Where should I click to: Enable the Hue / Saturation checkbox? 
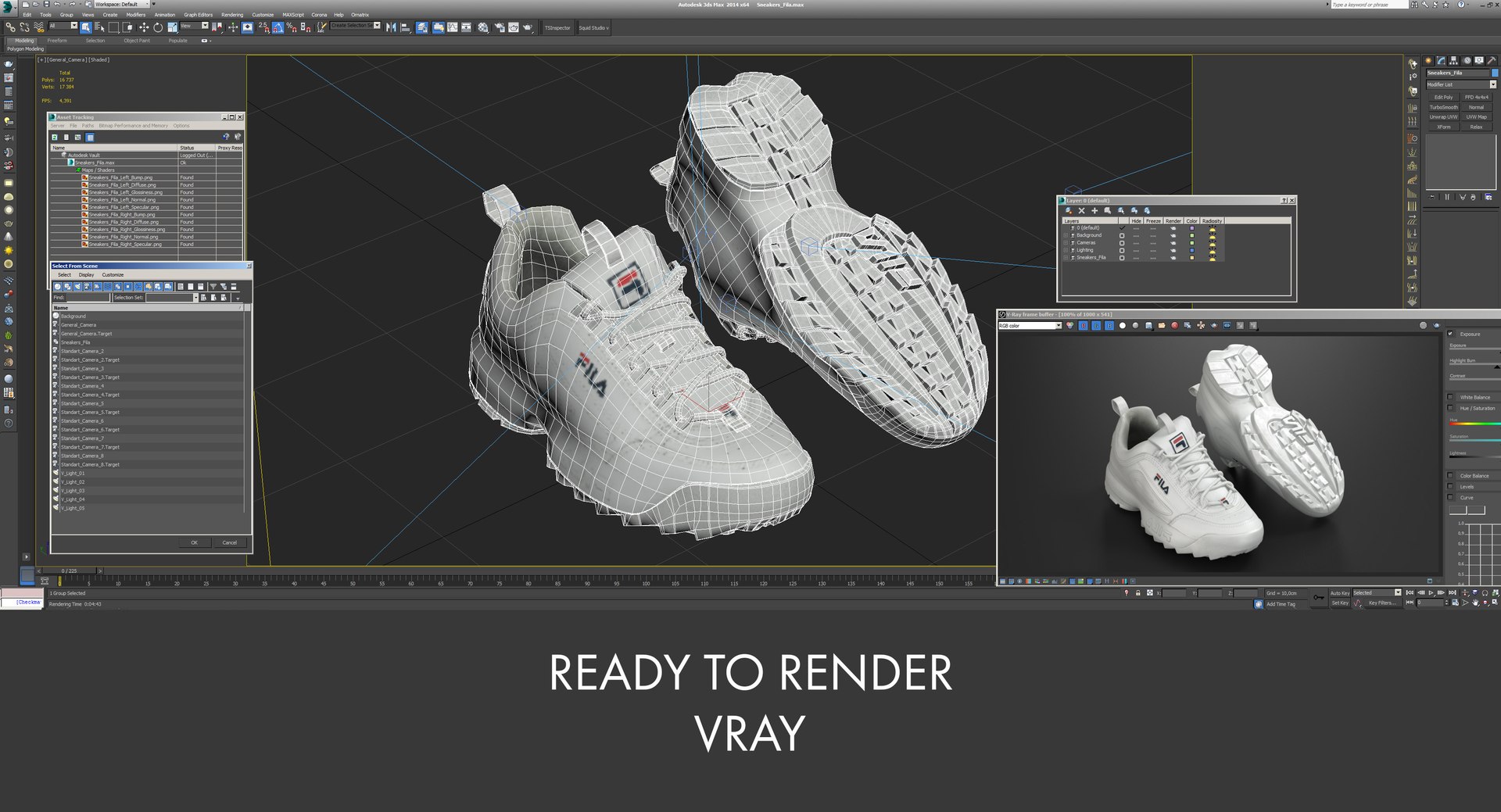[1450, 408]
